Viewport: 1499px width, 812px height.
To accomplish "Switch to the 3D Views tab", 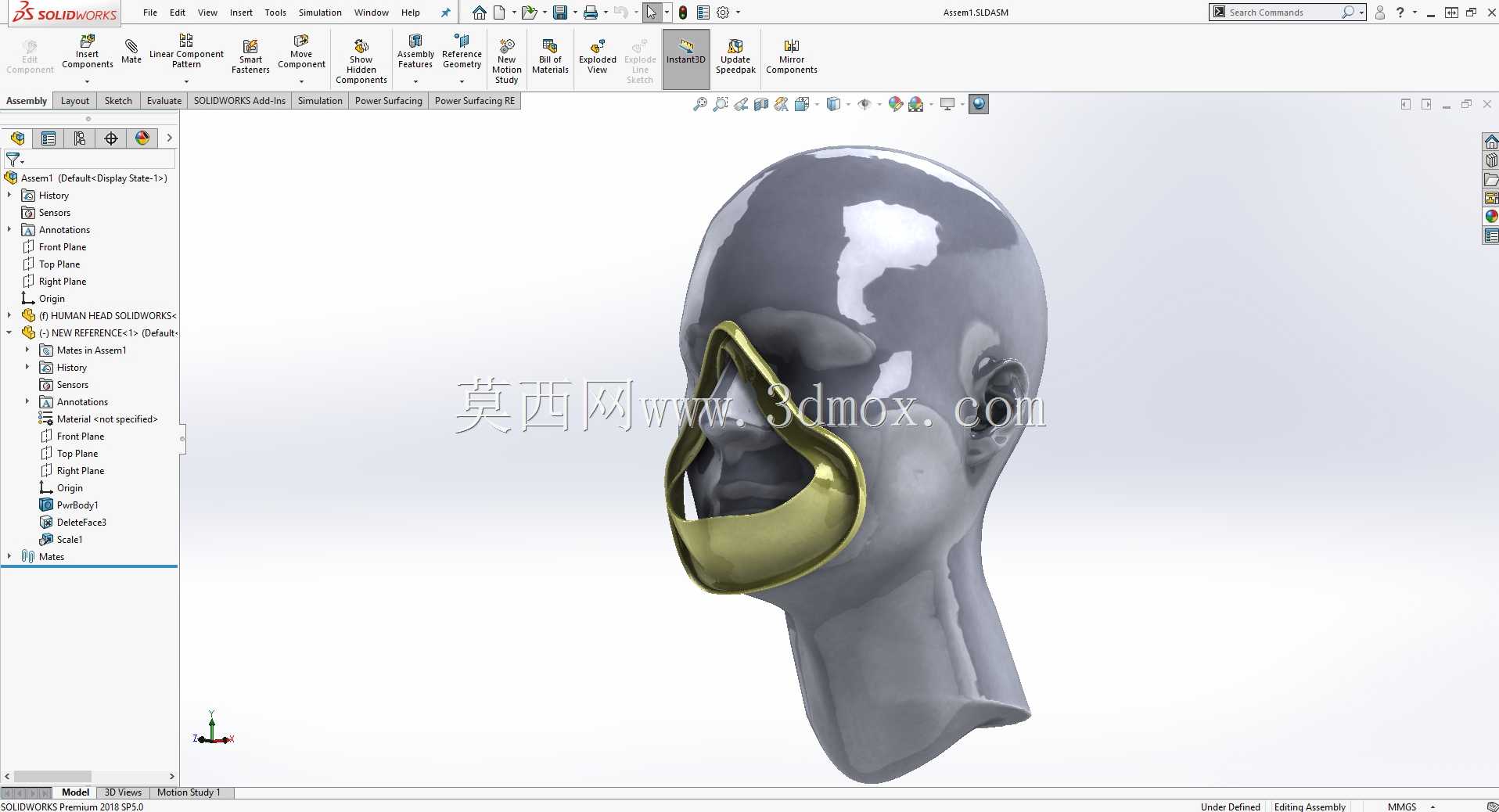I will pyautogui.click(x=123, y=792).
